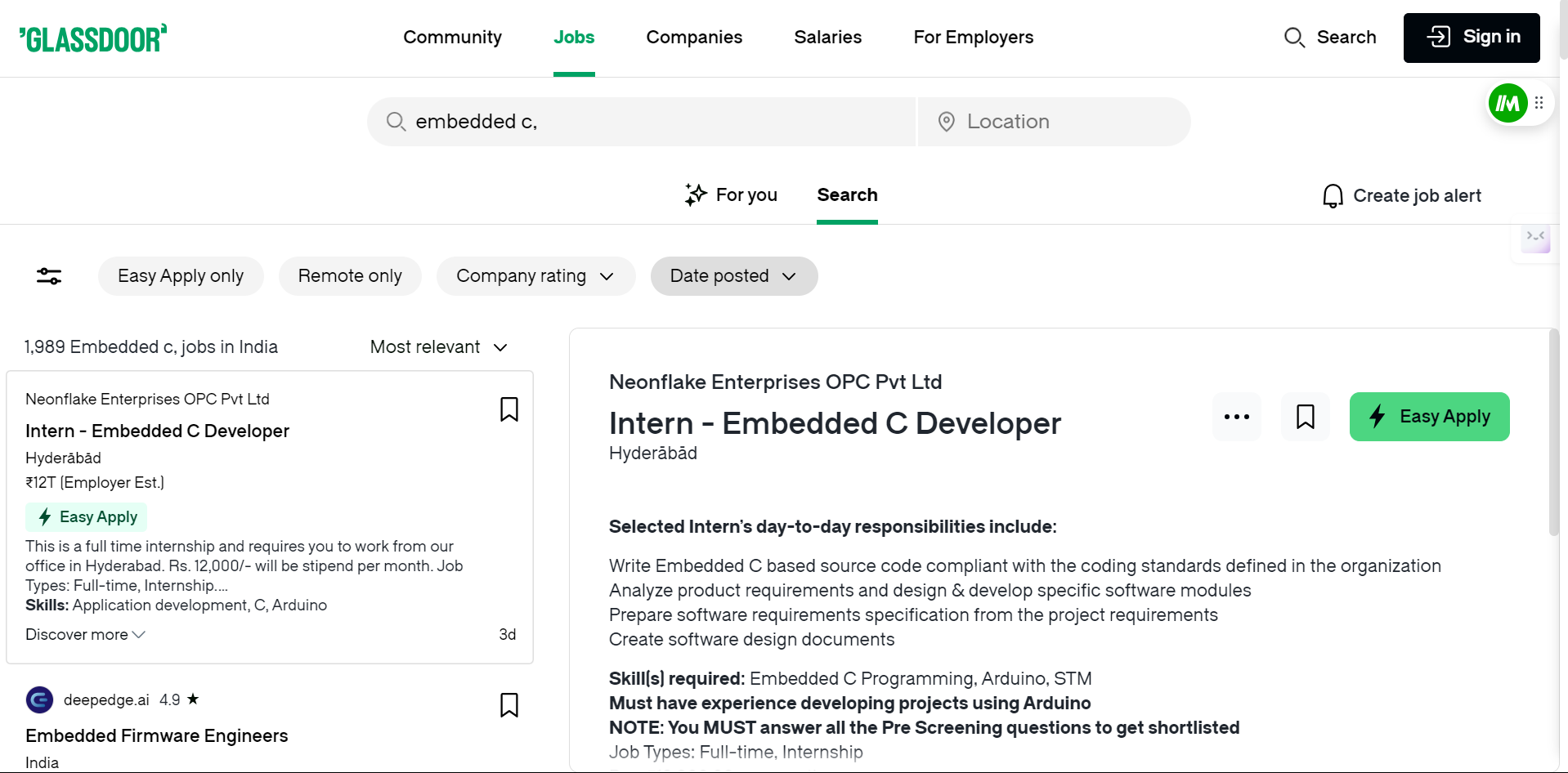Viewport: 1568px width, 773px height.
Task: Open the Company rating dropdown
Action: [x=535, y=276]
